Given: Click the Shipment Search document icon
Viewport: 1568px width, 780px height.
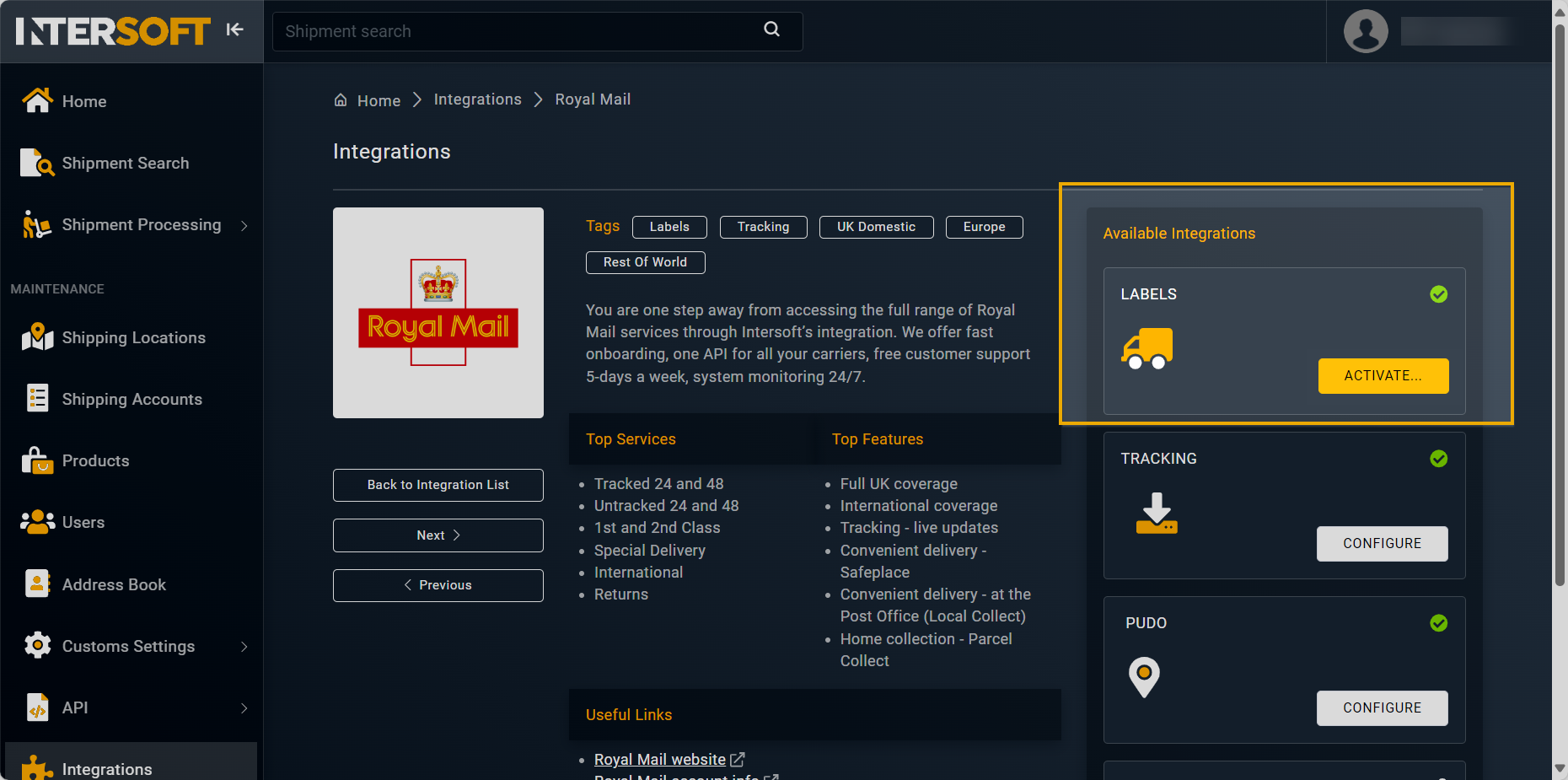Looking at the screenshot, I should pos(37,162).
